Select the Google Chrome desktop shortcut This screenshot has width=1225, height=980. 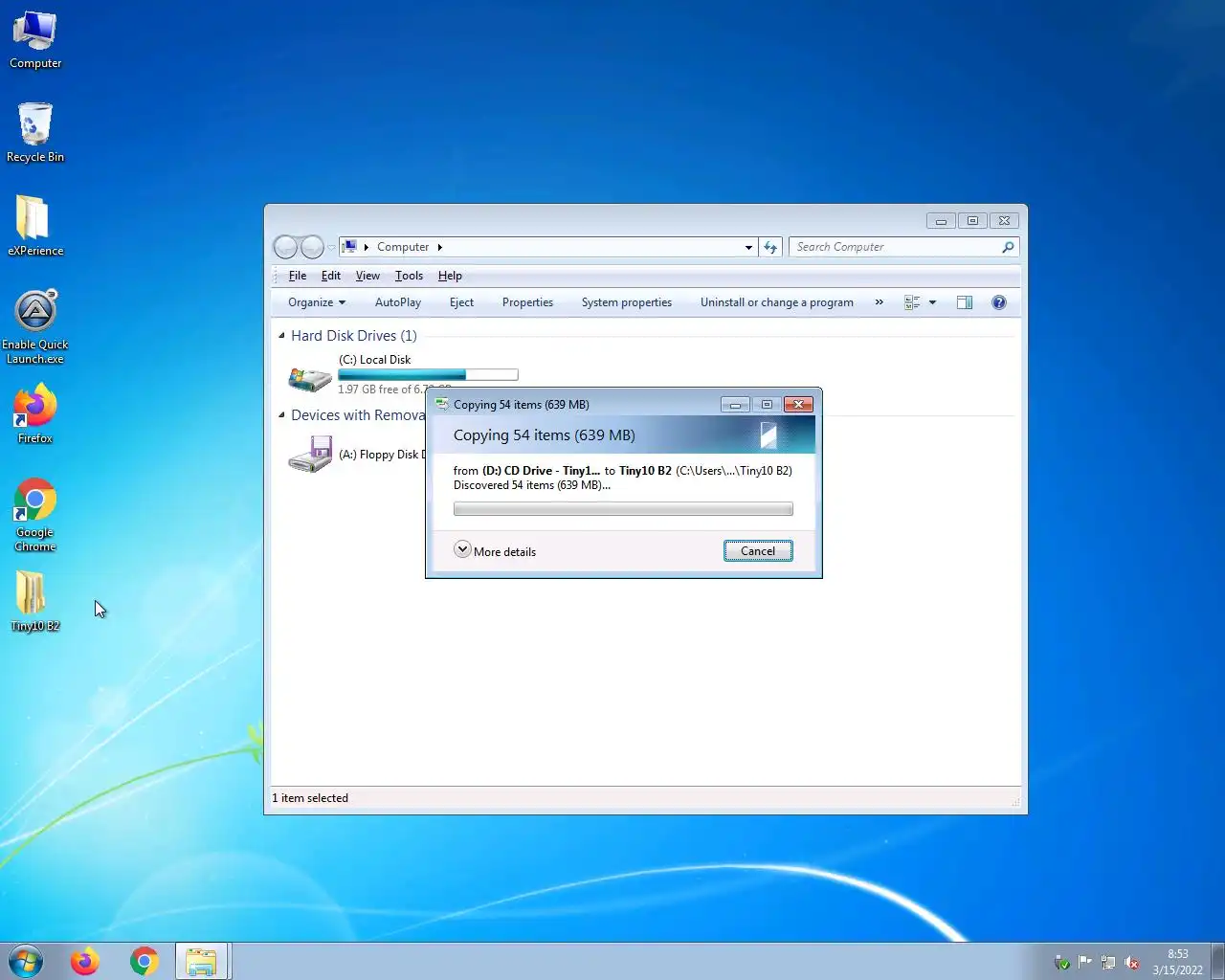click(35, 515)
